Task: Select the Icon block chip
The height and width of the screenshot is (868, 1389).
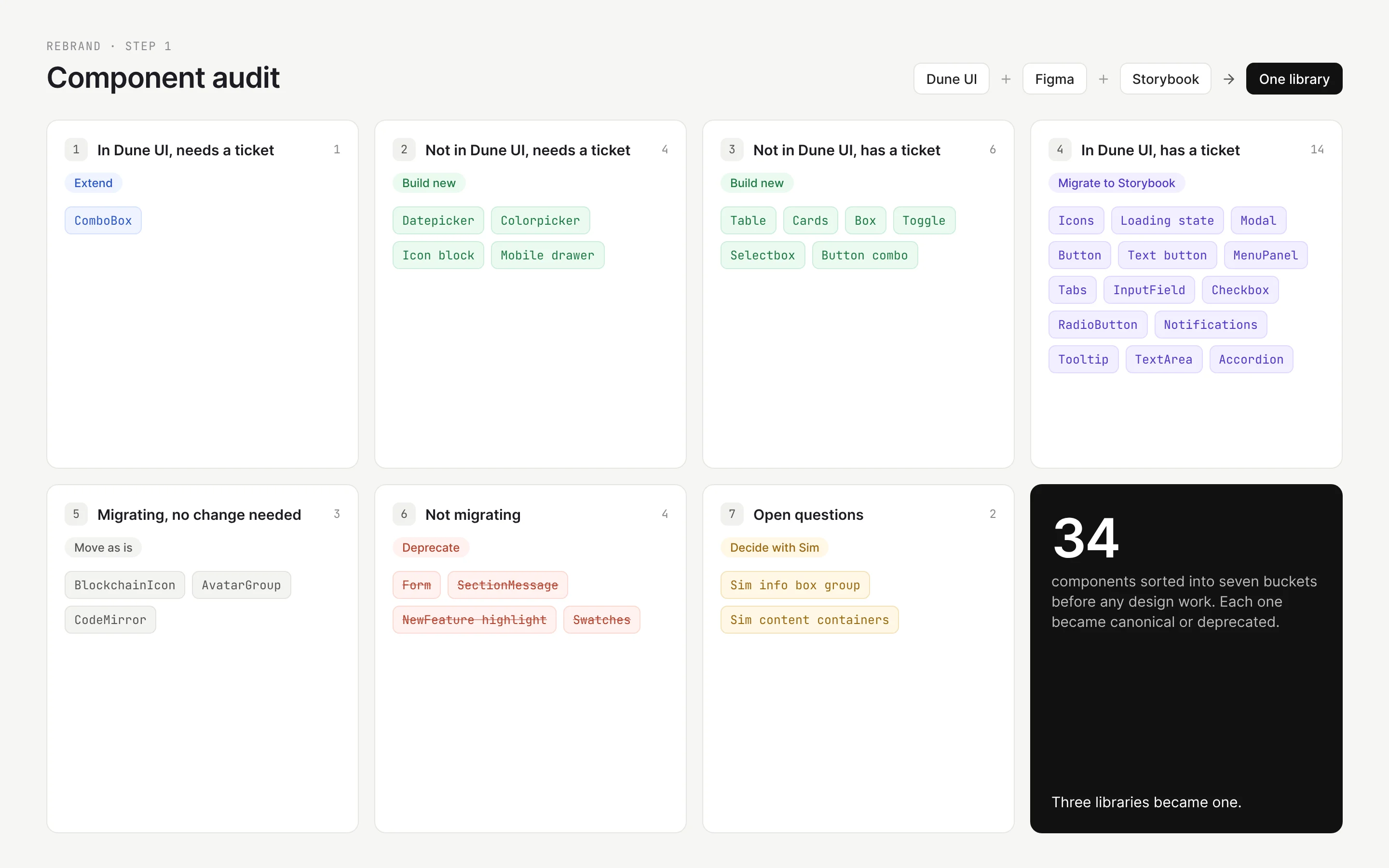Action: (x=438, y=256)
